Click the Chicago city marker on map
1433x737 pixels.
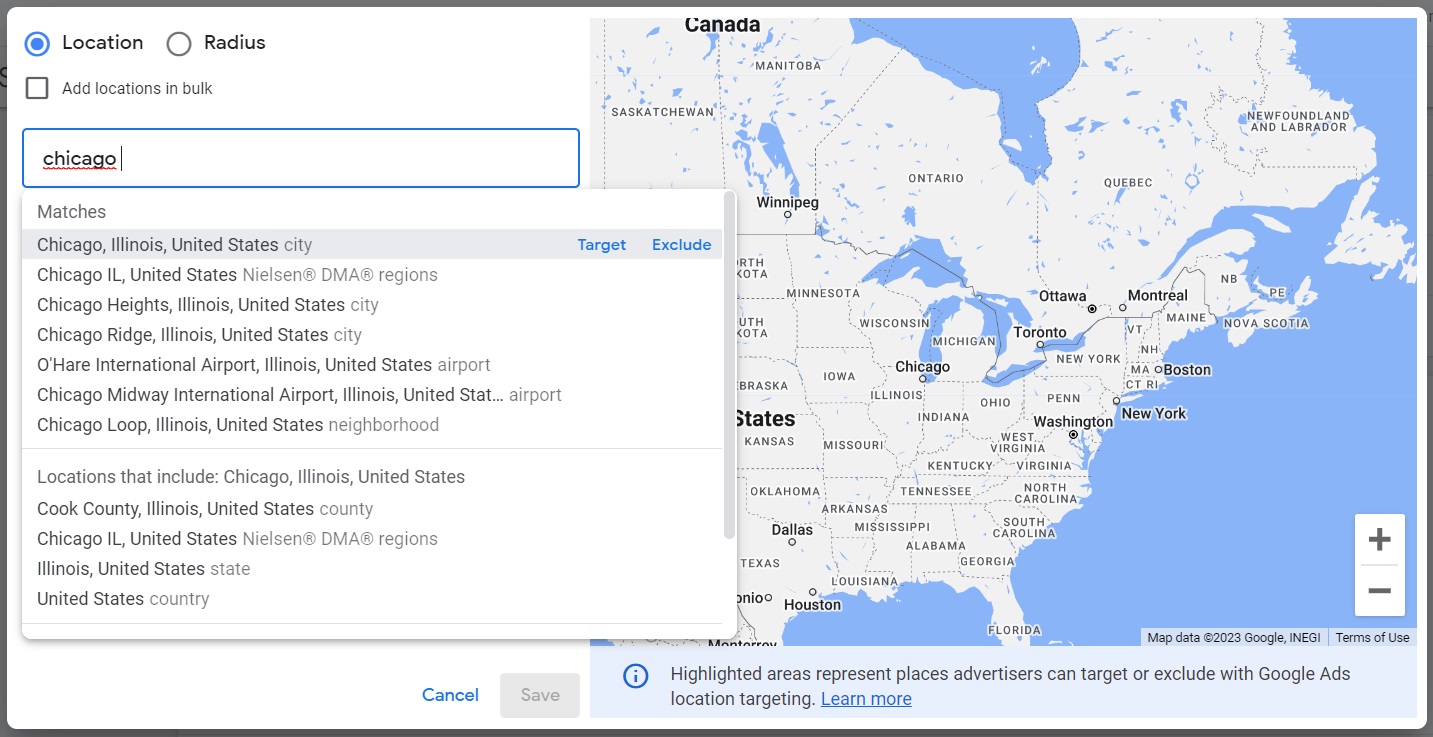(x=921, y=379)
